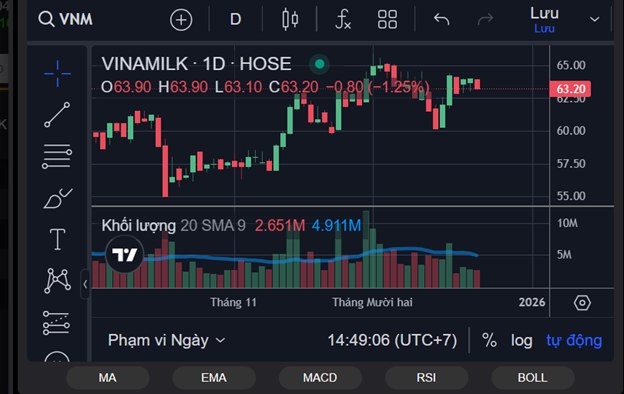Viewport: 624px width, 394px height.
Task: Select the MACD indicator tab
Action: point(320,378)
